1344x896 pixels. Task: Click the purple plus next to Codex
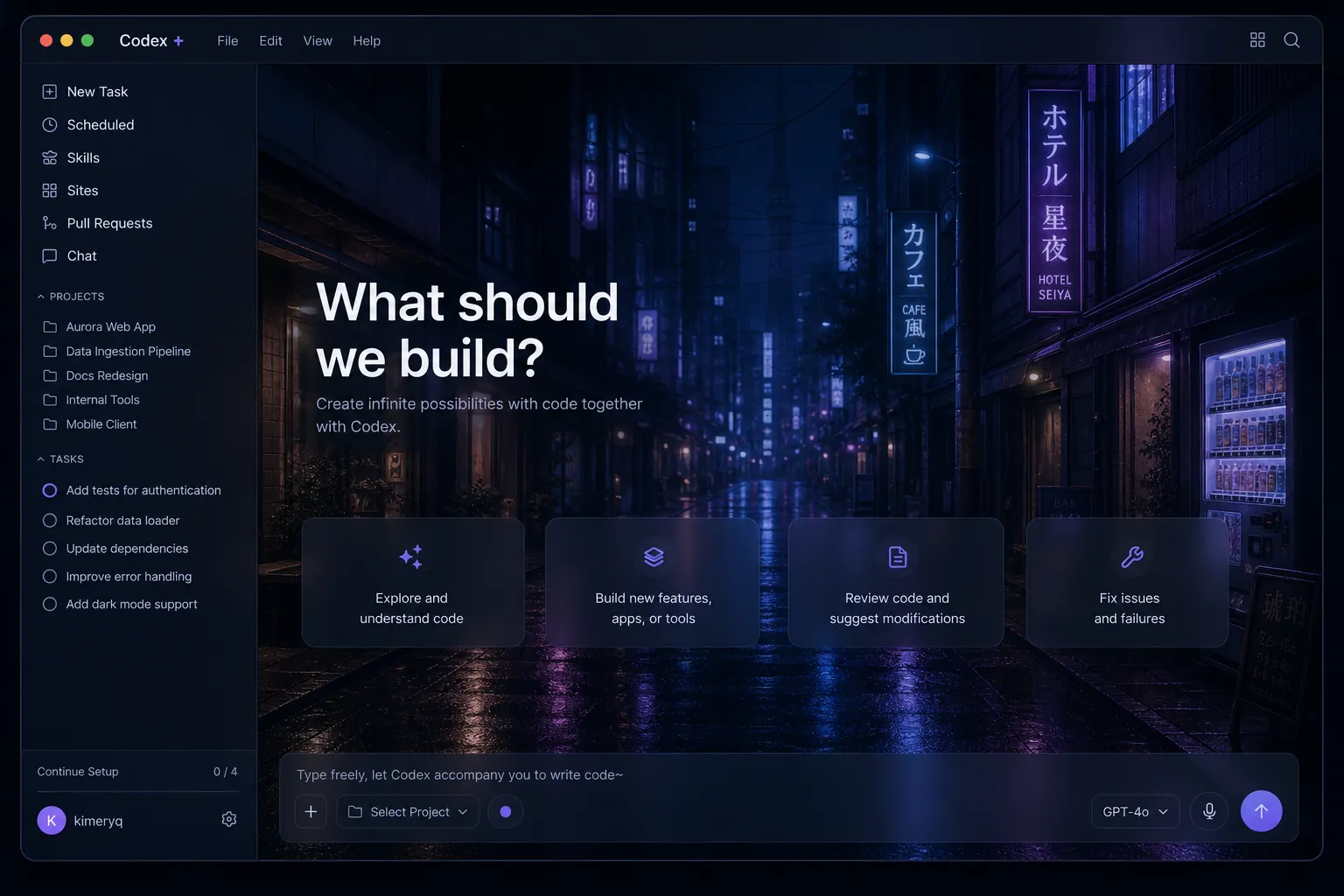pos(178,40)
